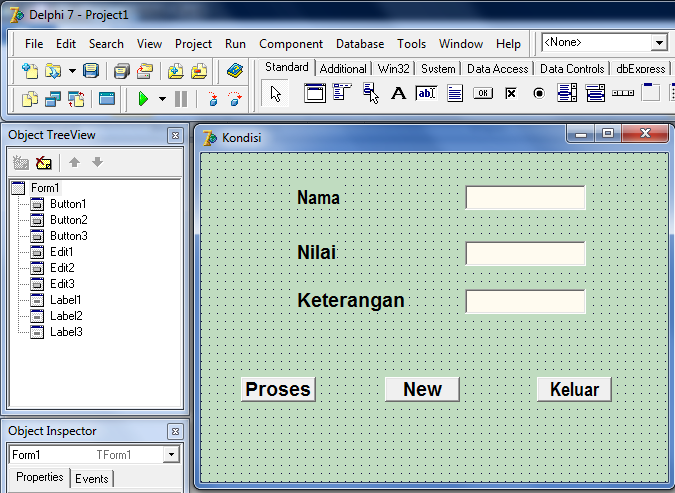Switch to the Additional palette tab

pyautogui.click(x=343, y=69)
